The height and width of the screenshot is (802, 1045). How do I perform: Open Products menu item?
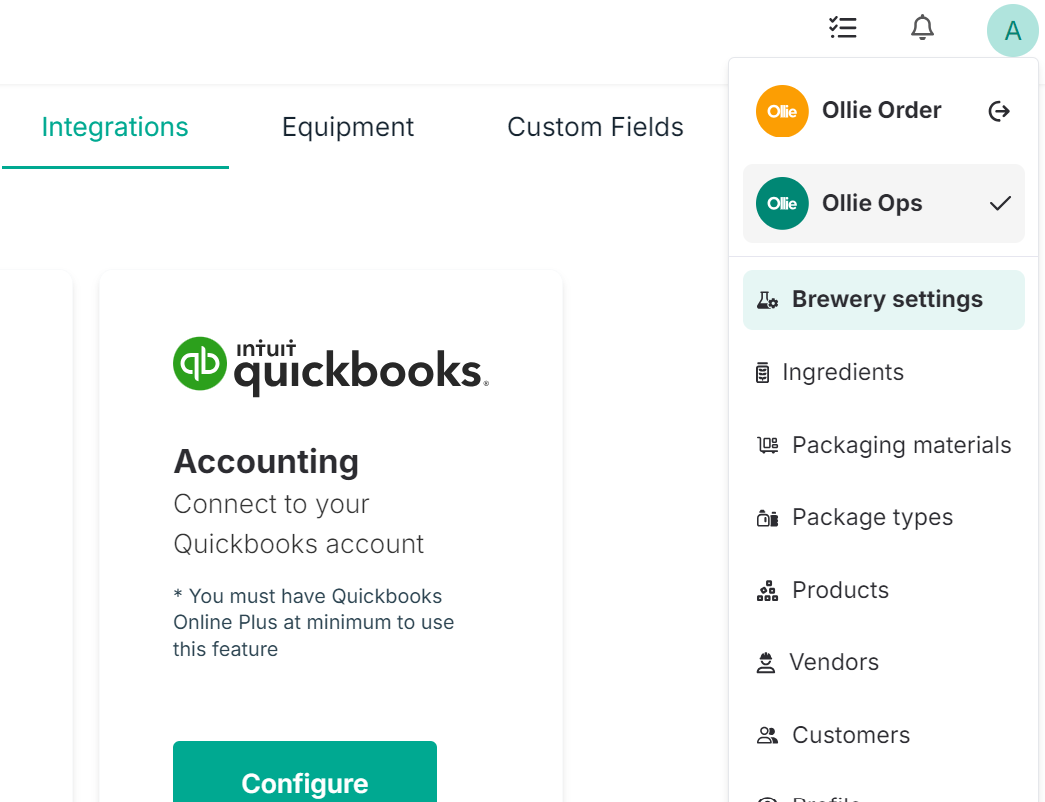884,590
